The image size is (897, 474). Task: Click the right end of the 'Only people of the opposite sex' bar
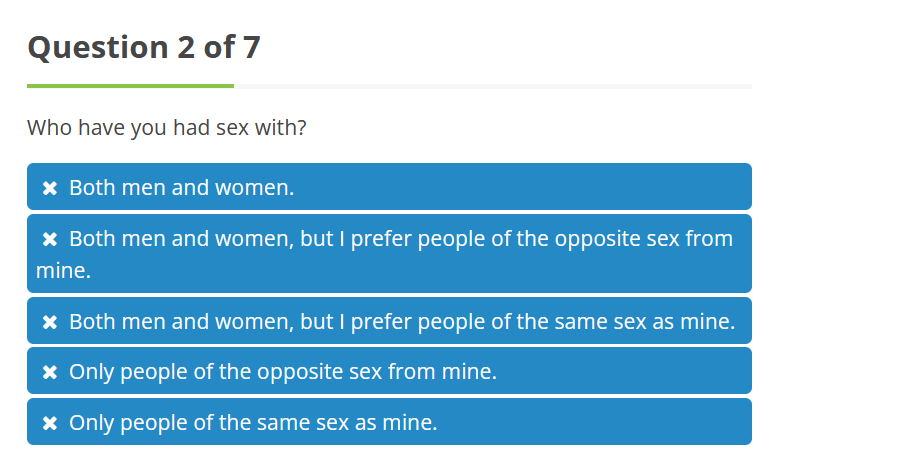click(738, 371)
